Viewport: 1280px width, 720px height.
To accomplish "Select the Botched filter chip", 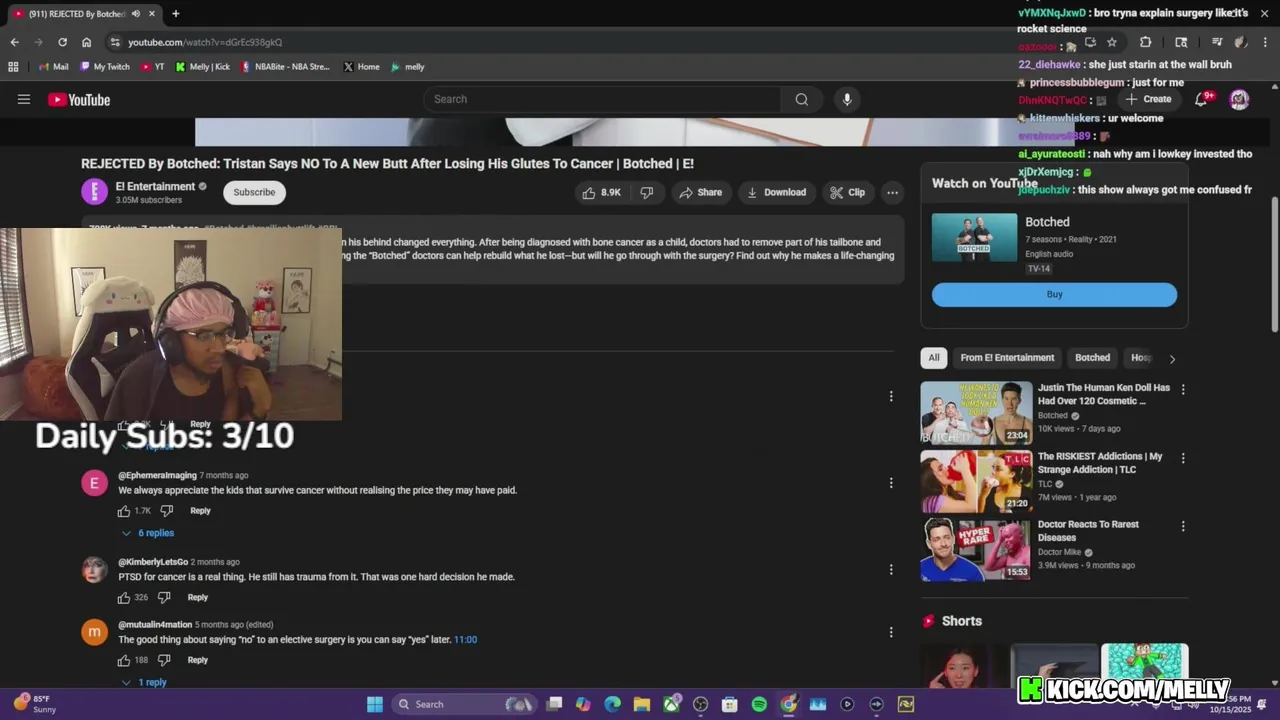I will (x=1092, y=358).
